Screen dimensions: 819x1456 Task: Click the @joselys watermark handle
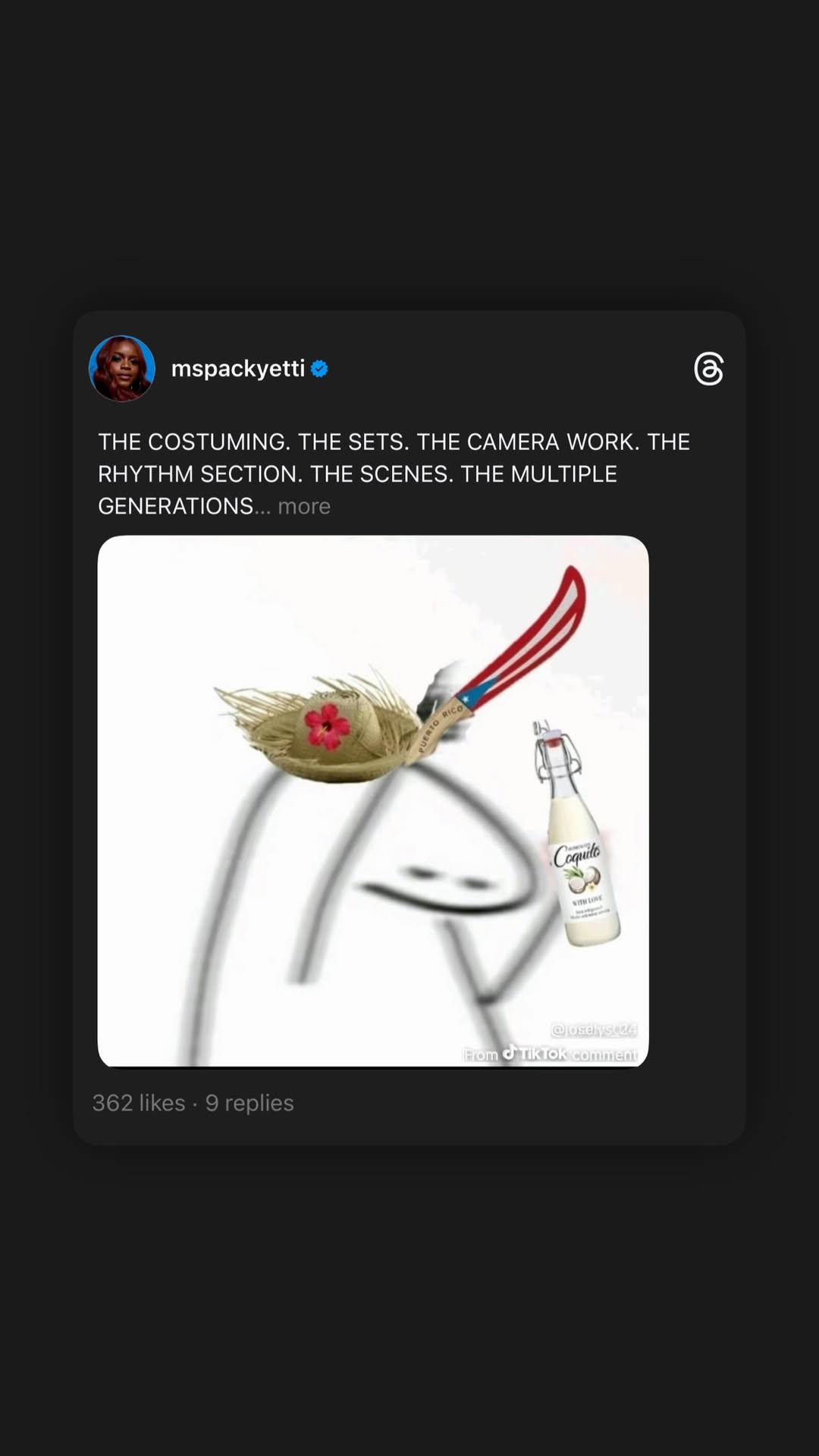tap(594, 1030)
